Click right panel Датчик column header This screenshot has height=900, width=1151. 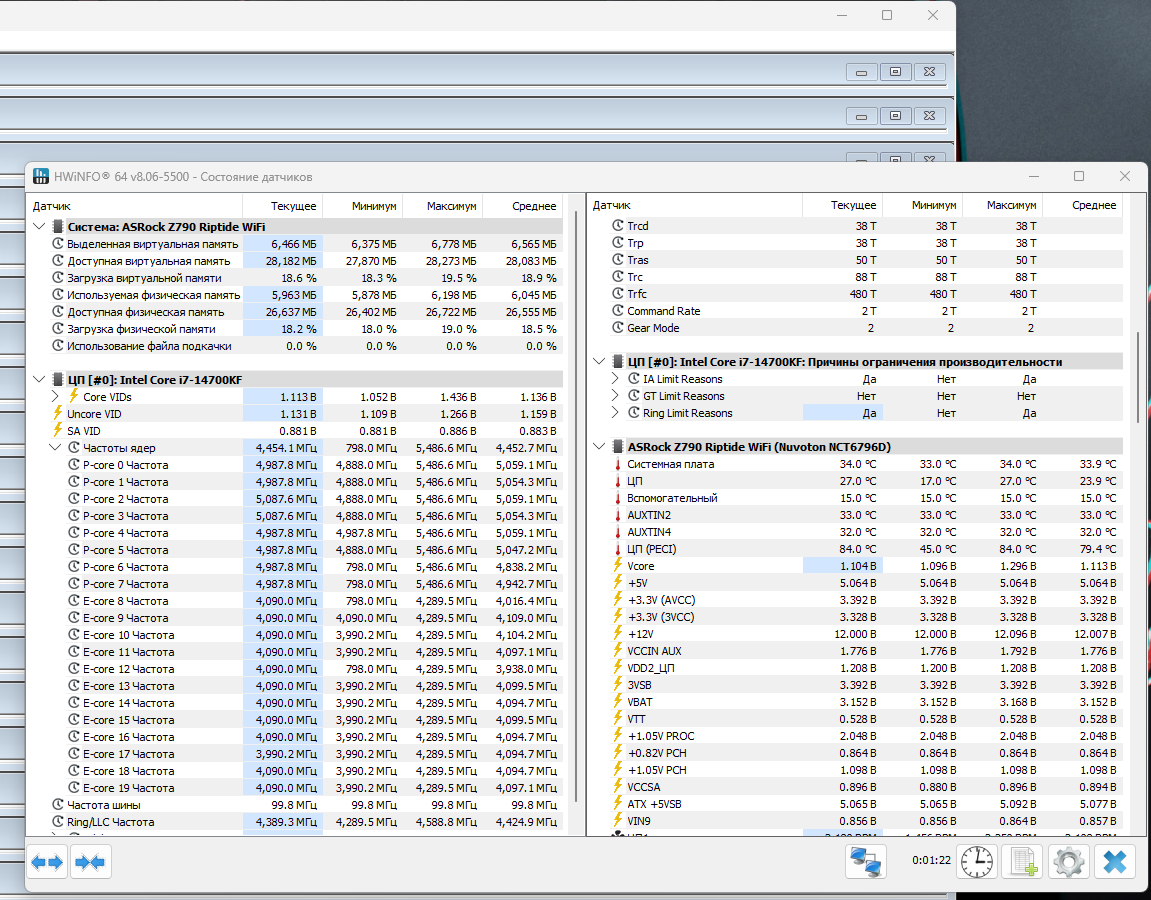(695, 206)
